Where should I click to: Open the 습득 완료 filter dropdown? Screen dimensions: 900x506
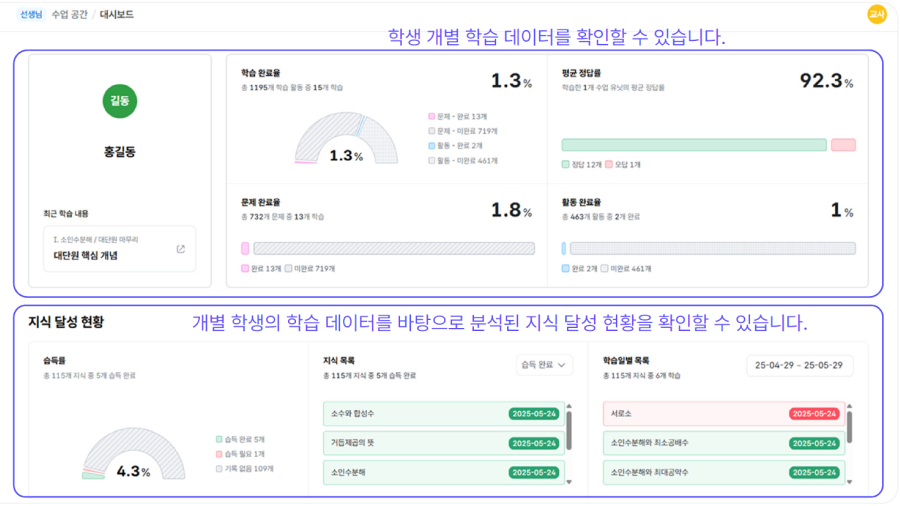coord(544,365)
